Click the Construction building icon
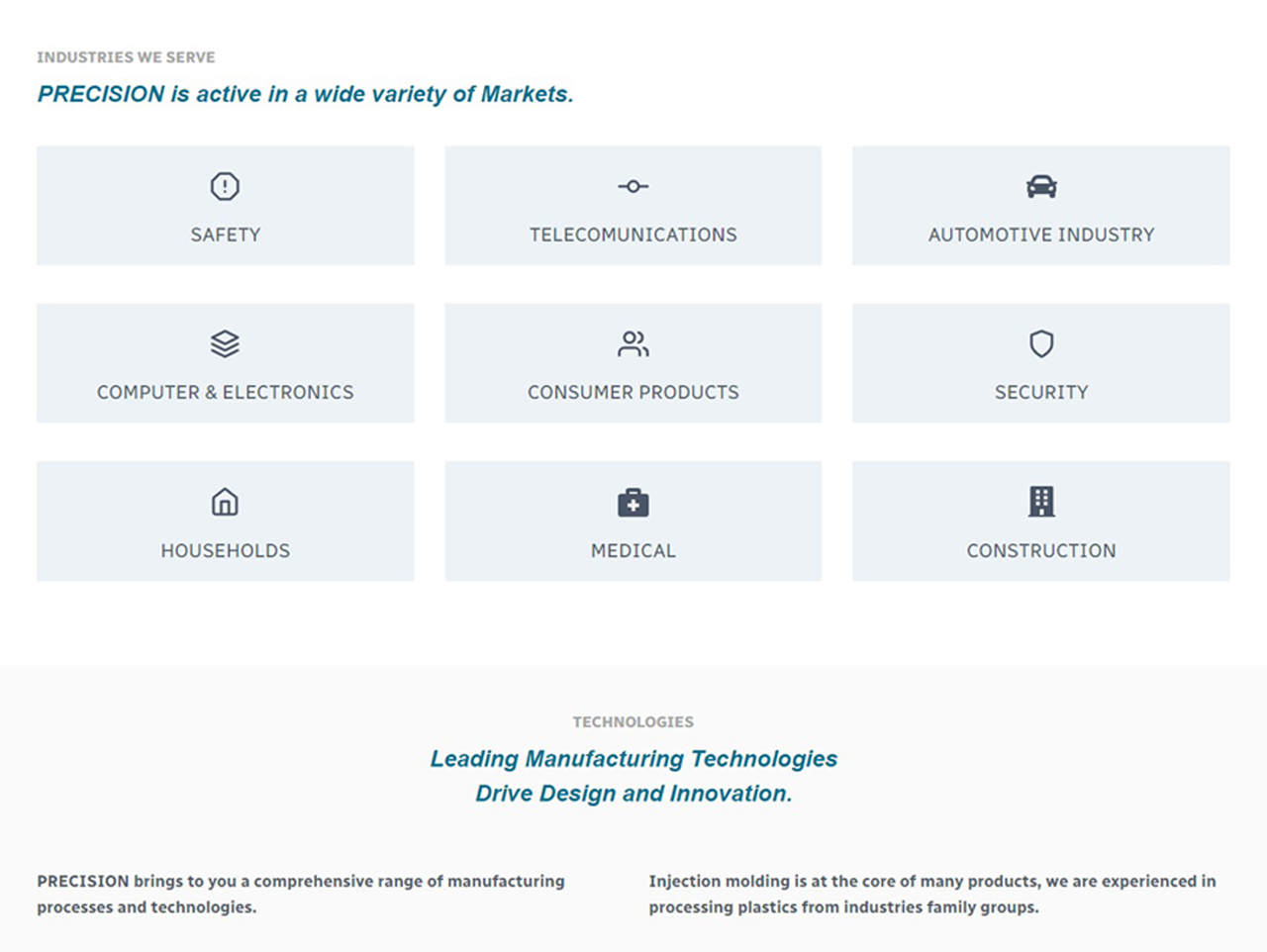Image resolution: width=1267 pixels, height=952 pixels. pyautogui.click(x=1041, y=502)
